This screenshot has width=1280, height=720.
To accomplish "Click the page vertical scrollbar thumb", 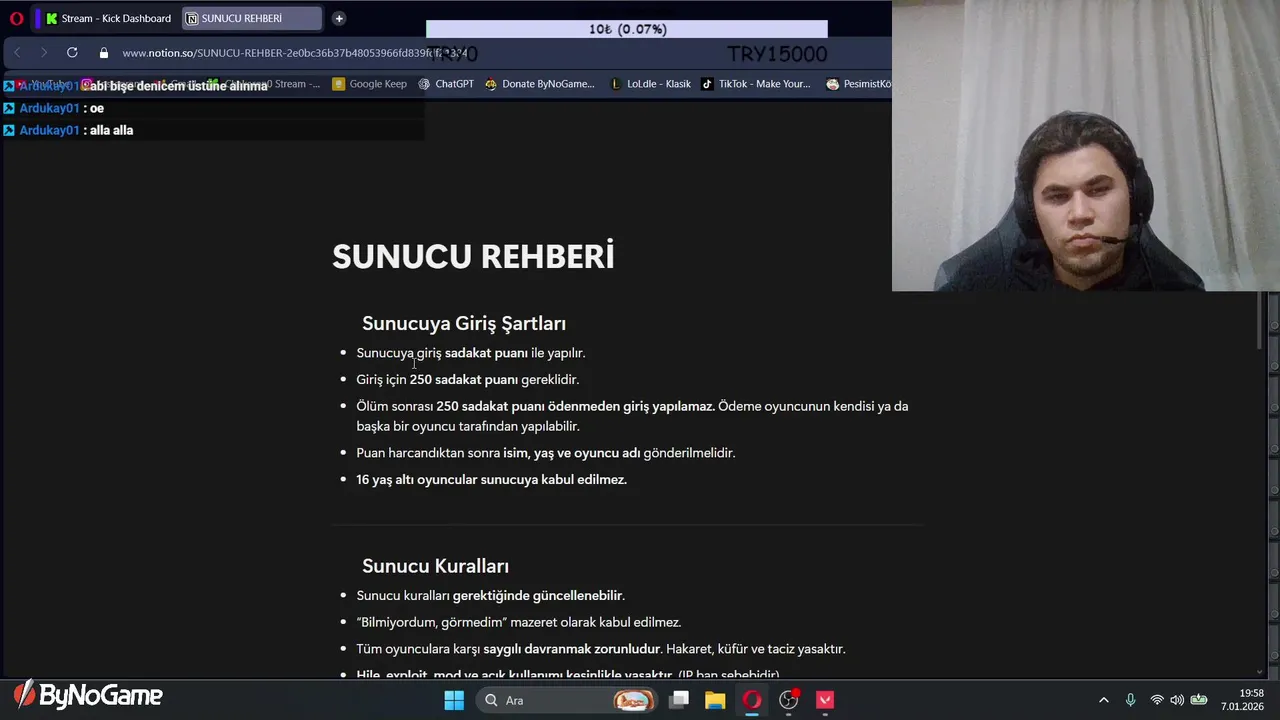I will pyautogui.click(x=1259, y=321).
